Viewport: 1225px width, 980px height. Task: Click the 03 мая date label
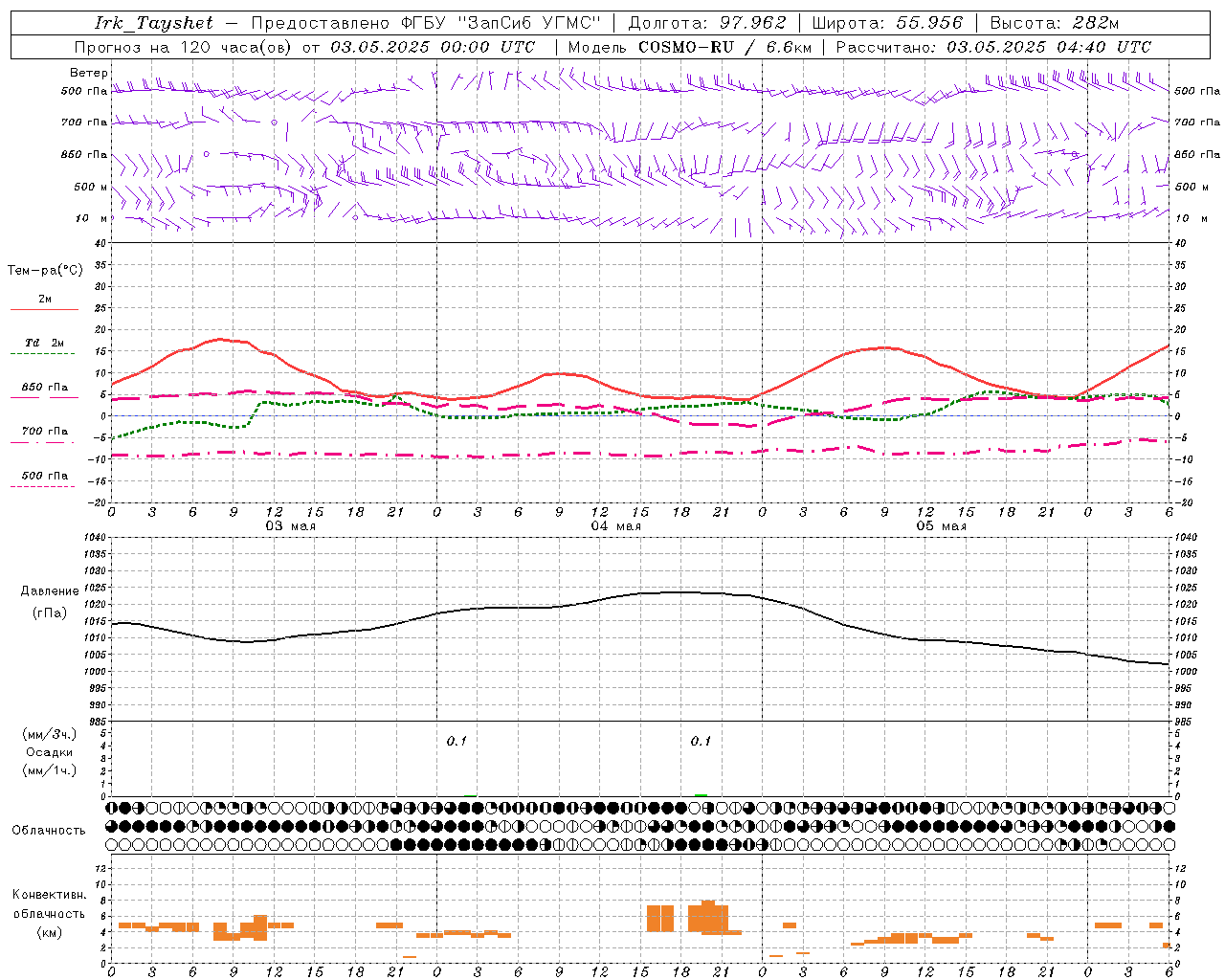290,526
